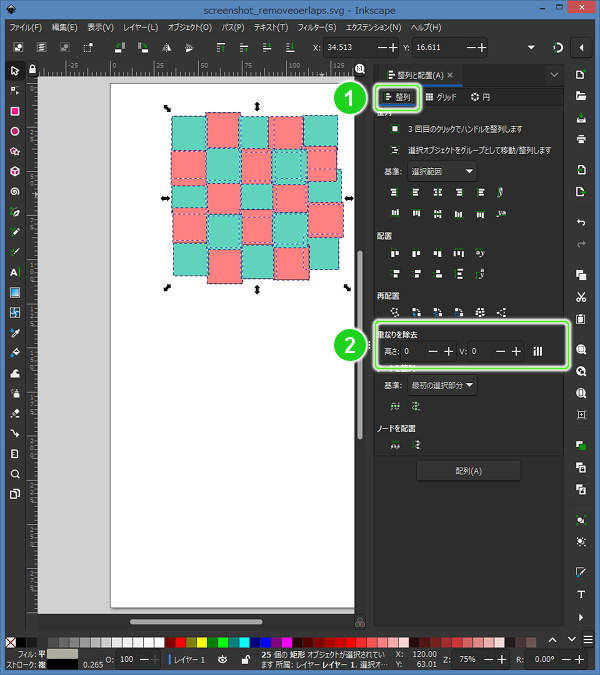This screenshot has width=600, height=675.
Task: Select the Spiral tool
Action: pos(15,191)
